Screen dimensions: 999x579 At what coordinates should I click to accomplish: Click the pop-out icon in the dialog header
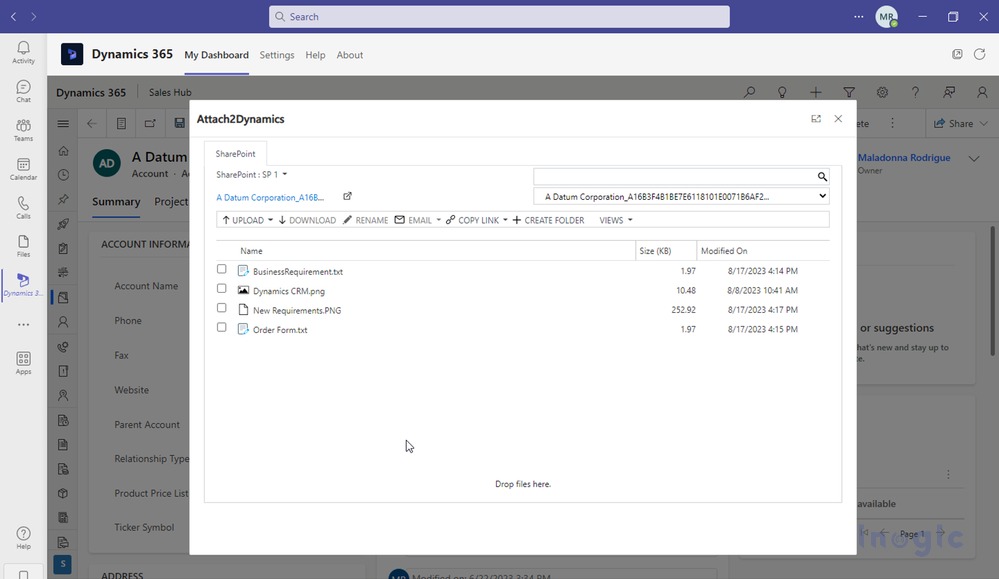pos(816,119)
